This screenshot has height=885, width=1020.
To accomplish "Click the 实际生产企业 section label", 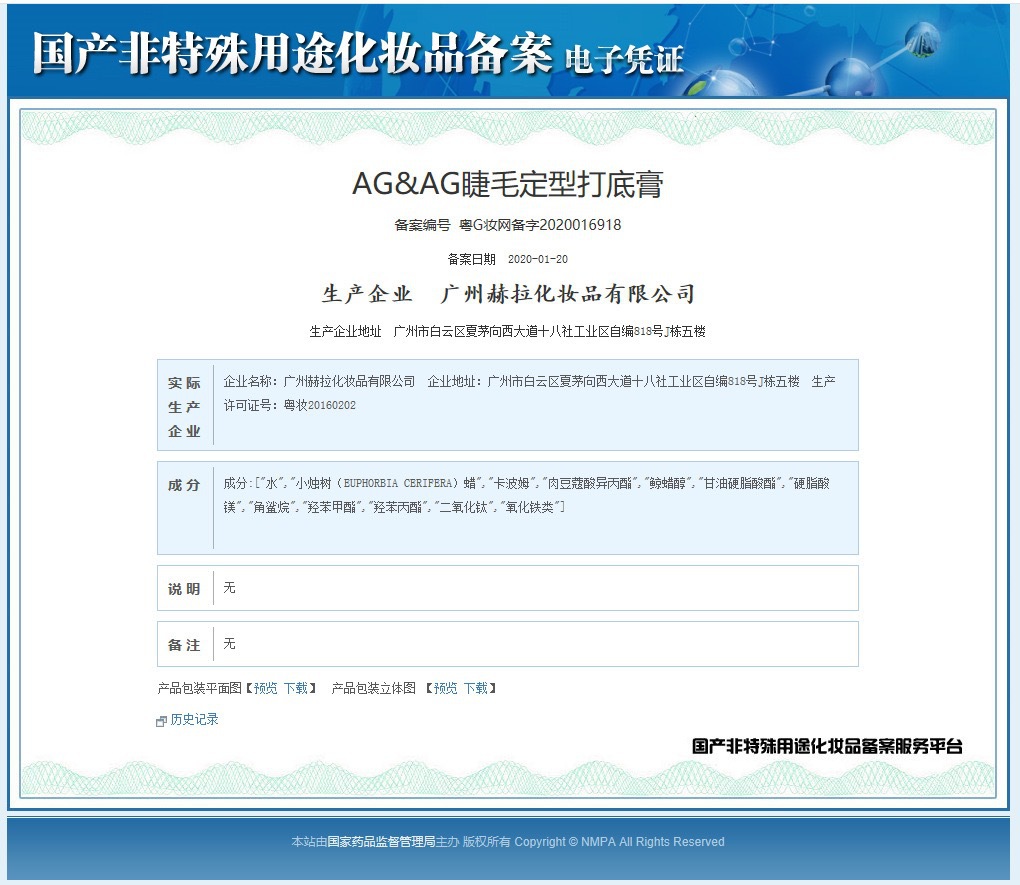I will 184,407.
